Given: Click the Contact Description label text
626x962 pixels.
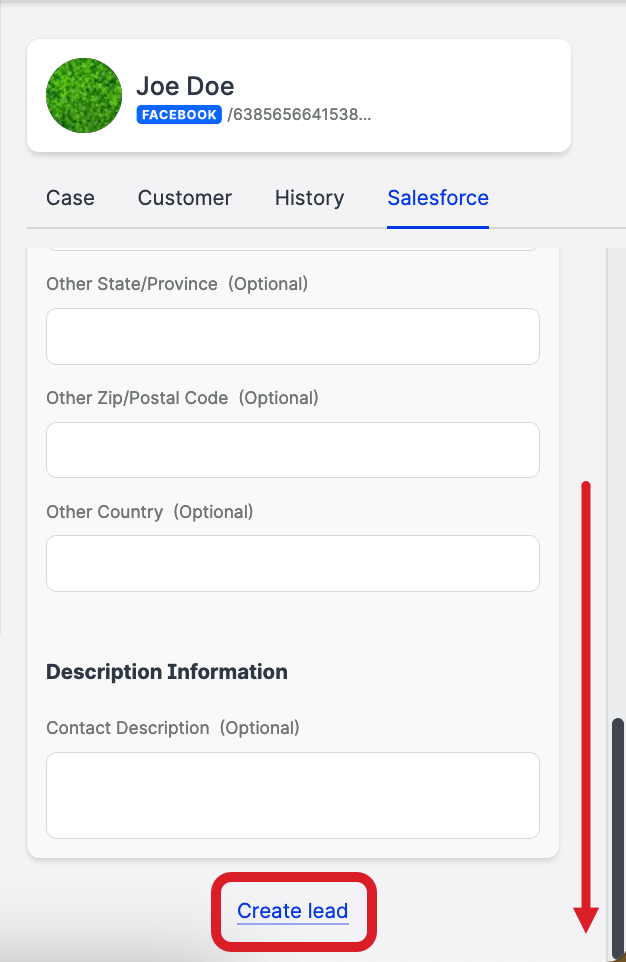Looking at the screenshot, I should click(128, 728).
